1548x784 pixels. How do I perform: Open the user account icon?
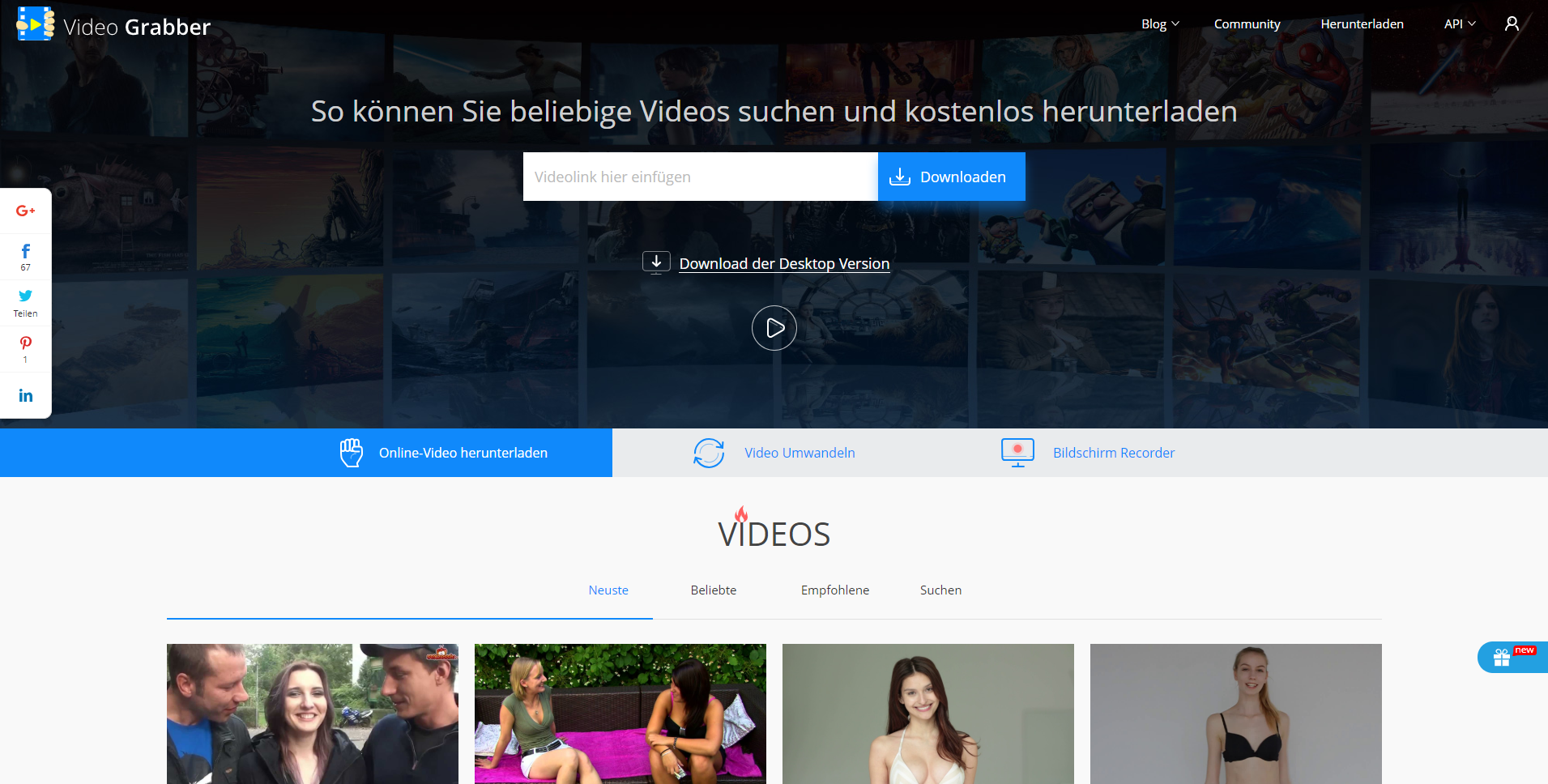tap(1512, 24)
